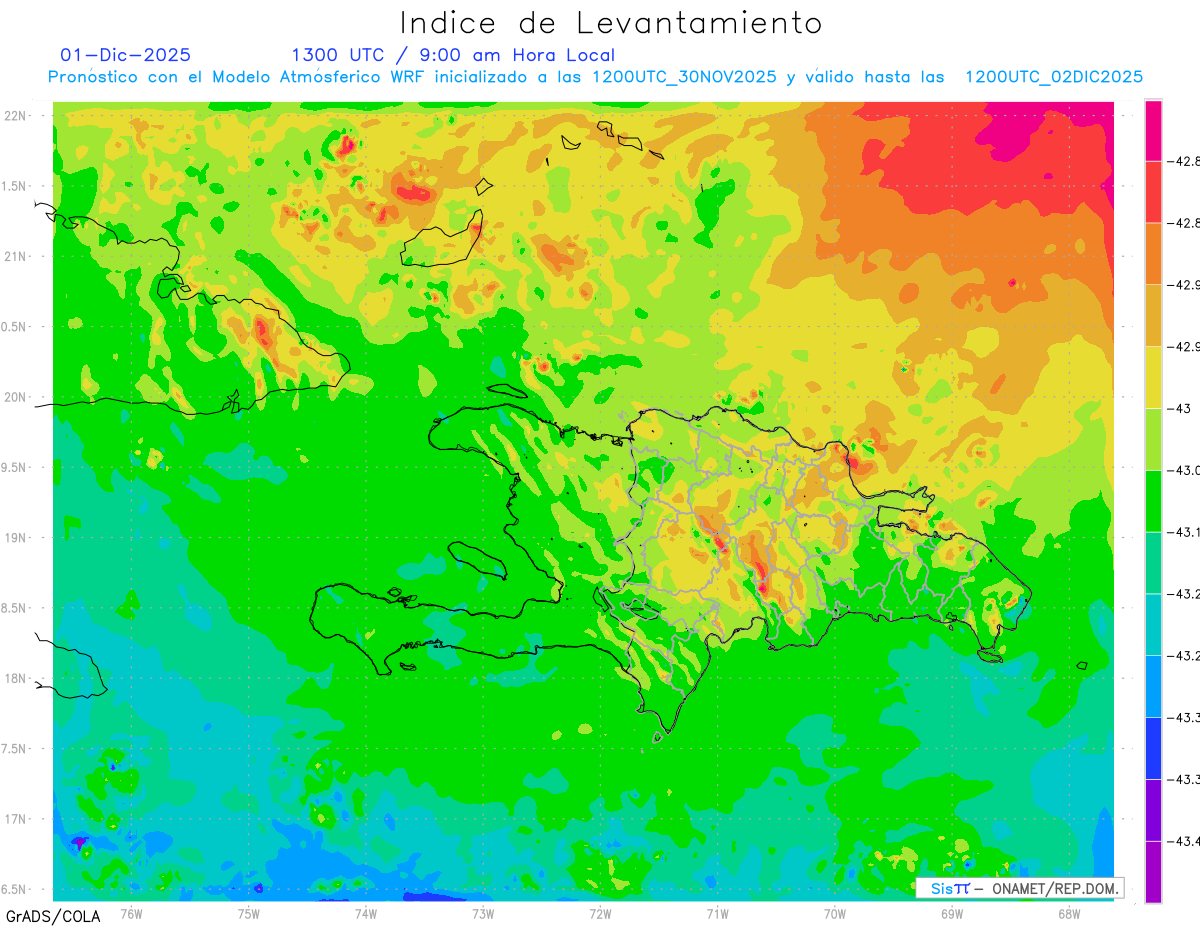Screen dimensions: 1200x927
Task: Click the '75W' longitude label
Action: (x=249, y=913)
